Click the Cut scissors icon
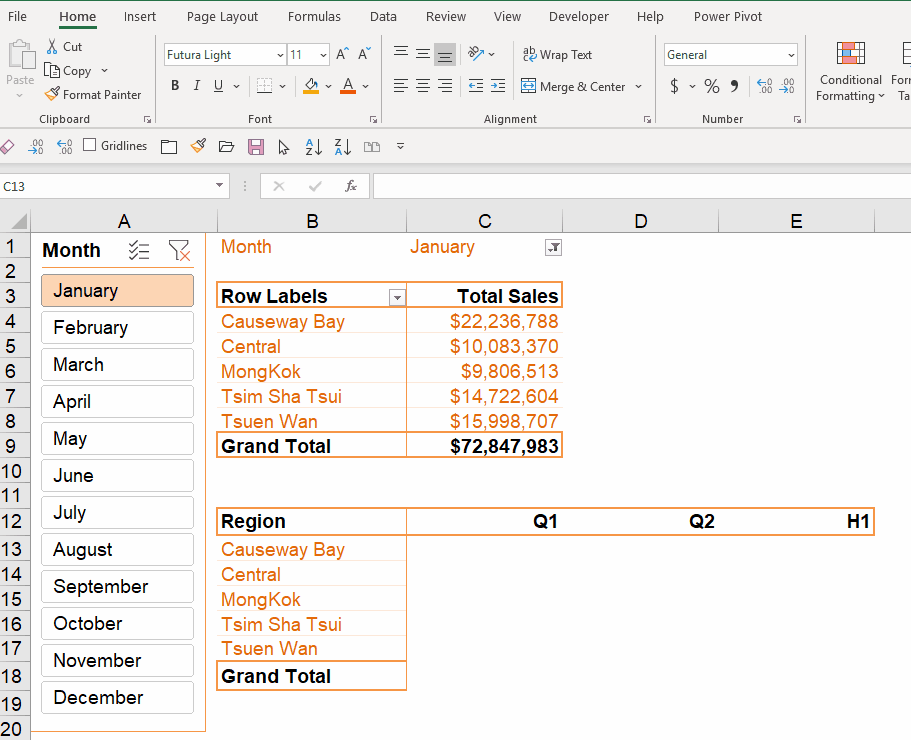Screen dimensions: 911x740 click(x=53, y=47)
